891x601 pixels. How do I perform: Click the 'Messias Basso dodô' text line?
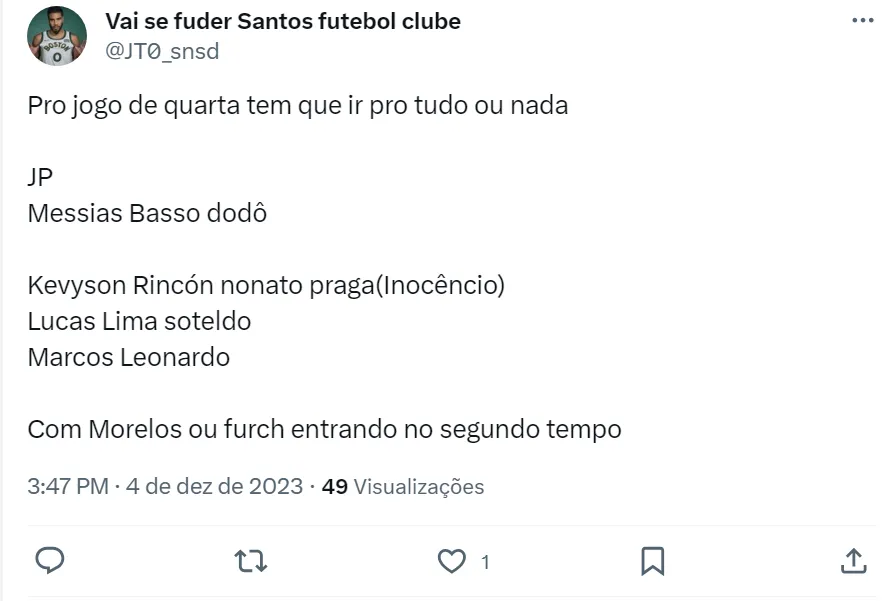tap(147, 213)
